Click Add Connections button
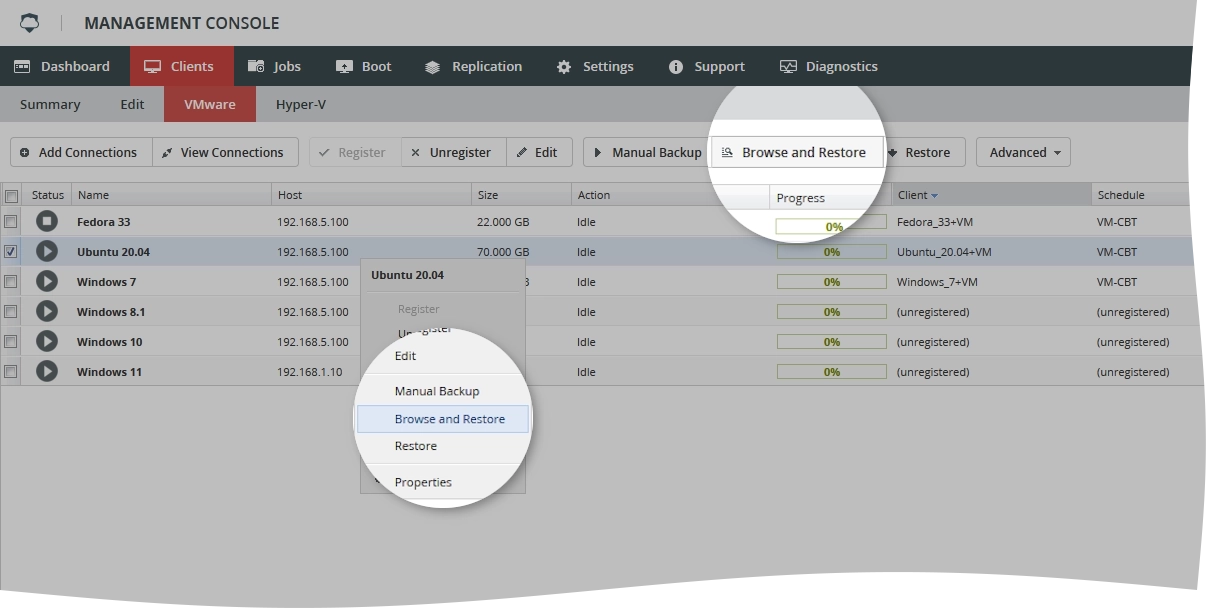 (81, 152)
